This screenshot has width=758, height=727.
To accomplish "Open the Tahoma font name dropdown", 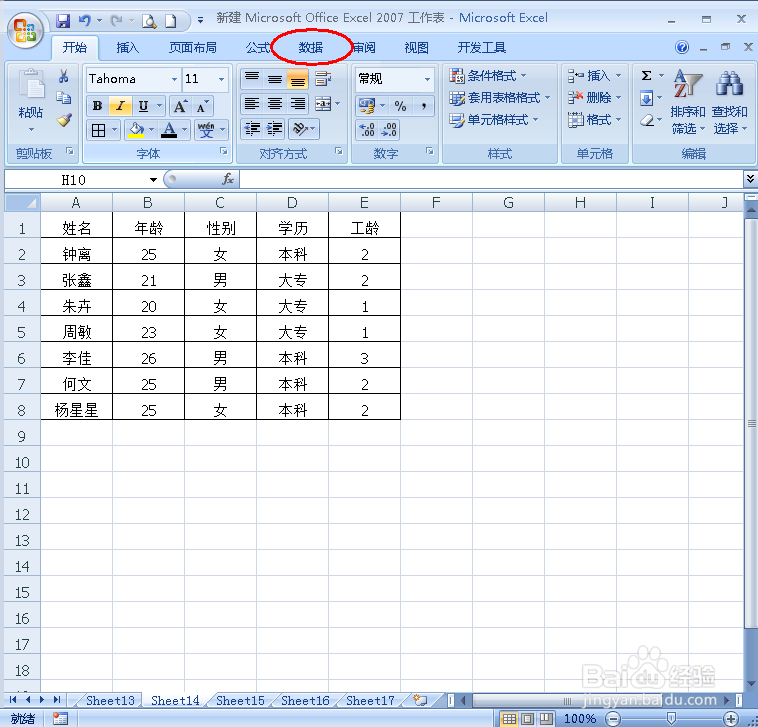I will 175,79.
